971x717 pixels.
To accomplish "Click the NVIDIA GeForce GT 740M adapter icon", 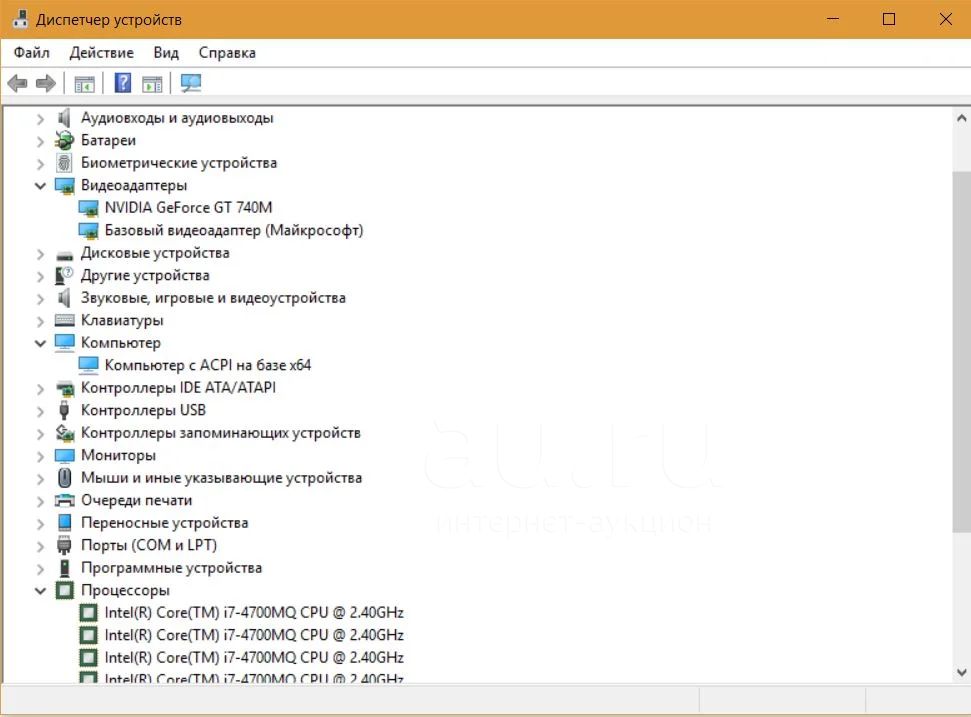I will coord(89,208).
